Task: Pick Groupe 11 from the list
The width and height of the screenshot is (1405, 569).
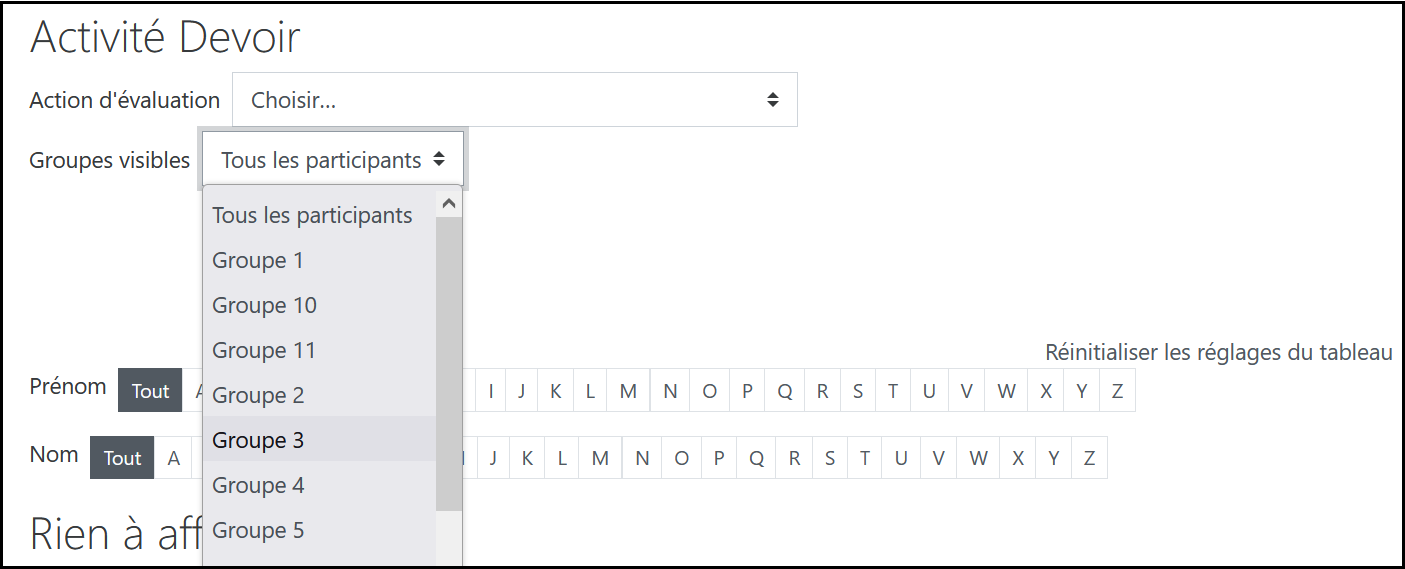Action: [264, 350]
